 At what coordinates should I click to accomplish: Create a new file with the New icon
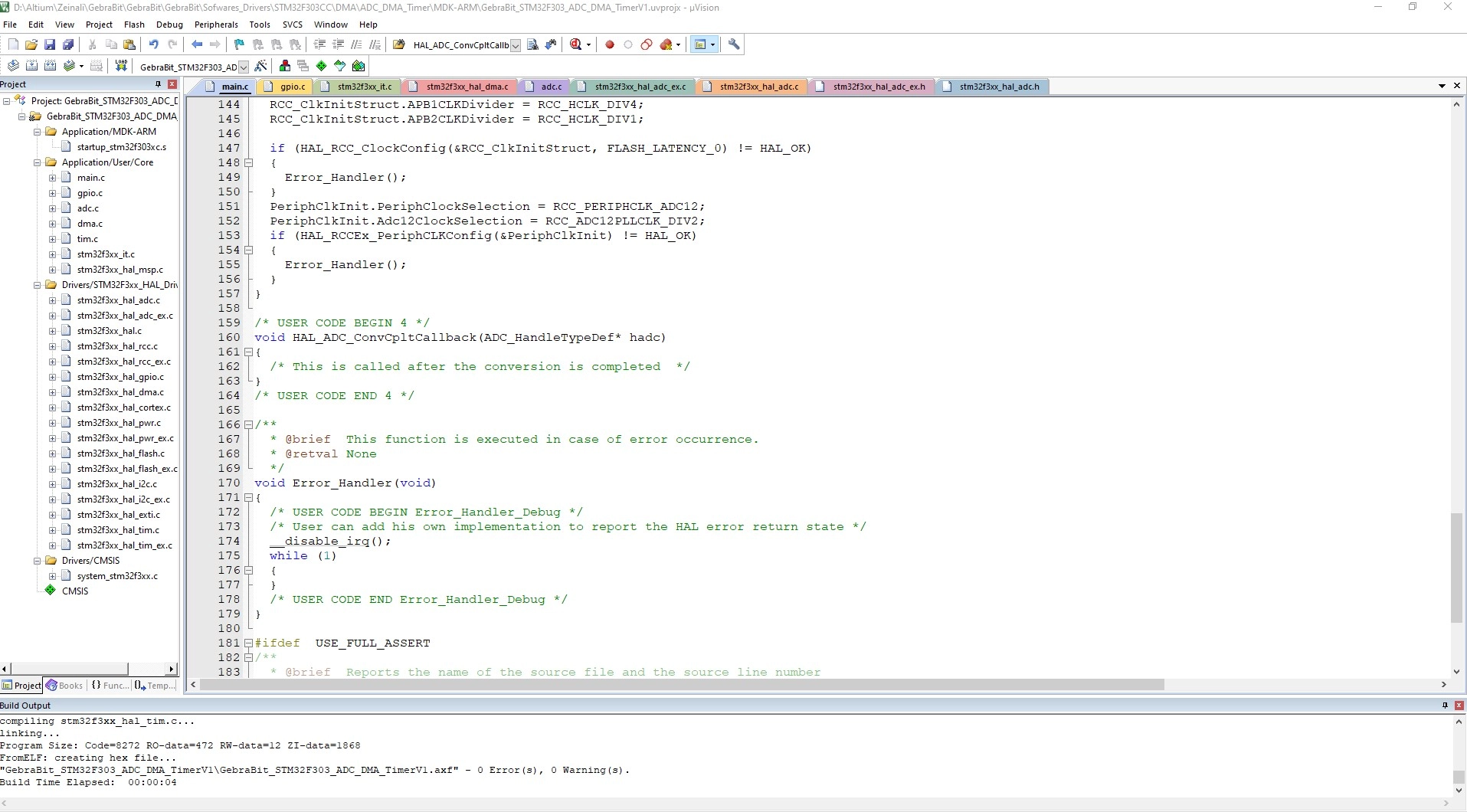[13, 44]
